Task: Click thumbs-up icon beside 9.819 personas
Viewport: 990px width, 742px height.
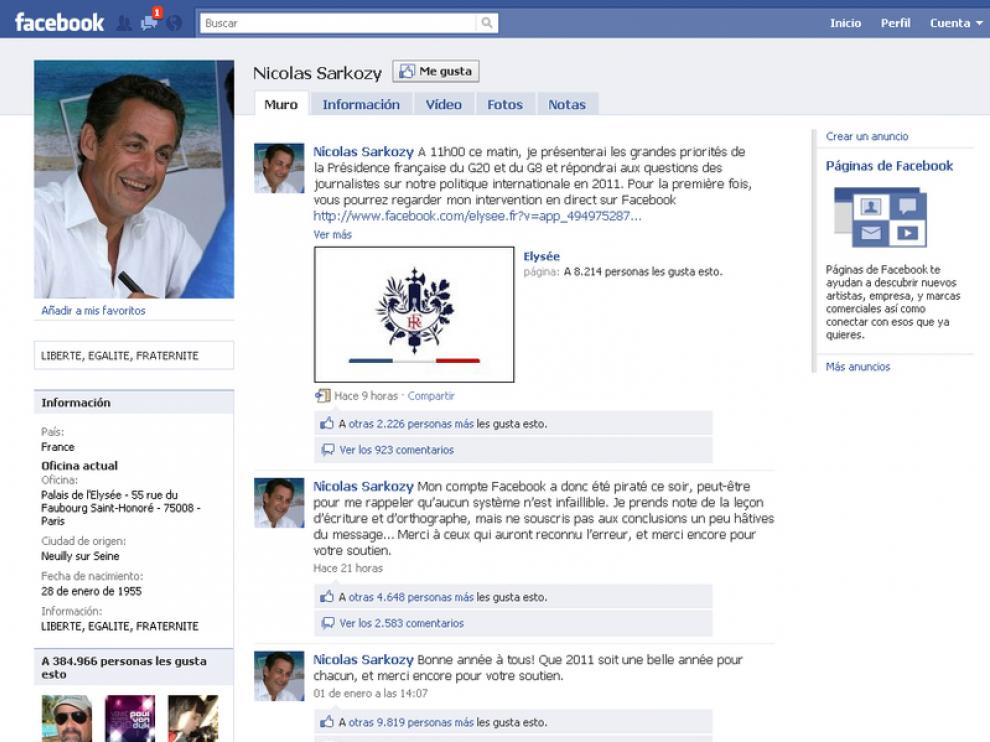Action: coord(326,722)
